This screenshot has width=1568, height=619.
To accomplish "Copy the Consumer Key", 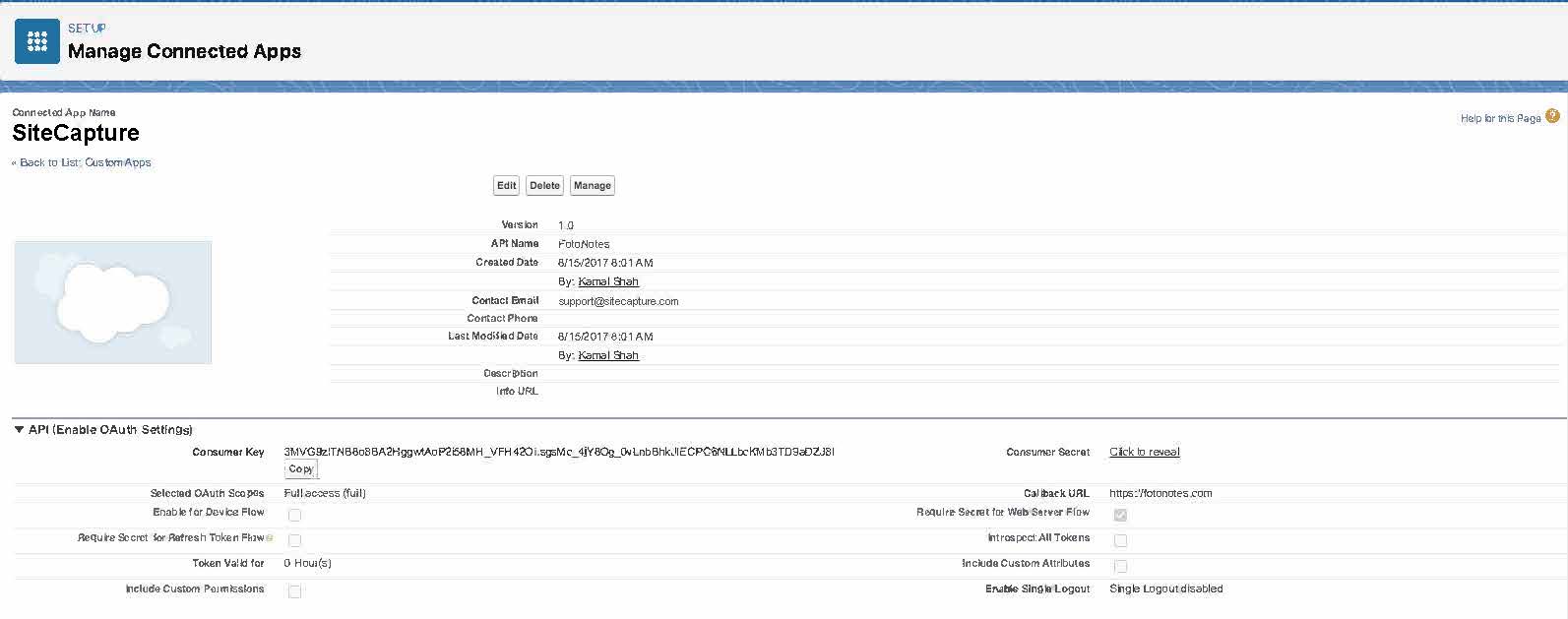I will (301, 469).
